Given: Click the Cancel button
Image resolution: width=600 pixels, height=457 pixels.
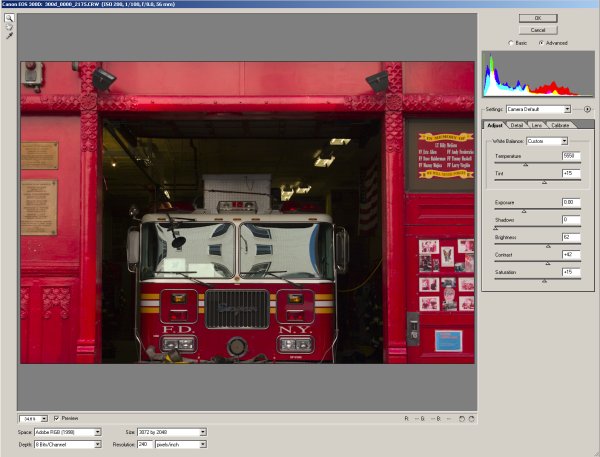Looking at the screenshot, I should (x=538, y=30).
